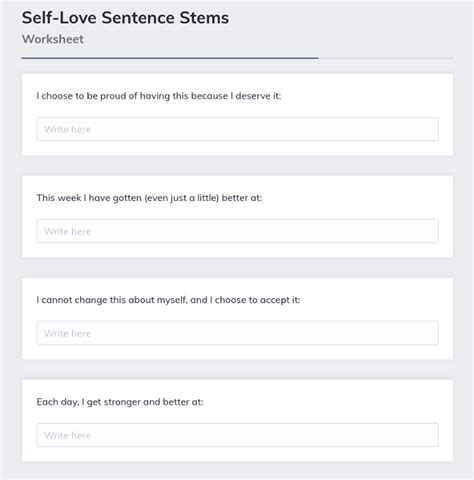Click "Write here" placeholder in the last answer field
This screenshot has height=480, width=474.
67,435
